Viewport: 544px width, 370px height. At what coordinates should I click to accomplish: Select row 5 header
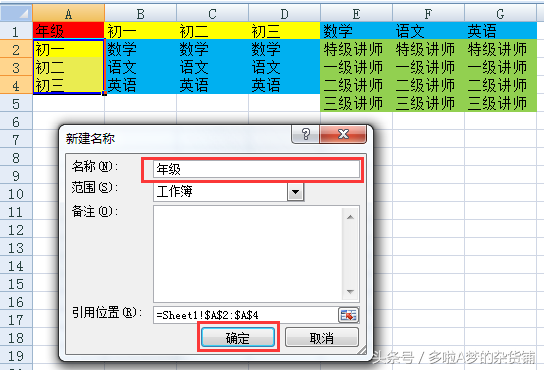16,103
